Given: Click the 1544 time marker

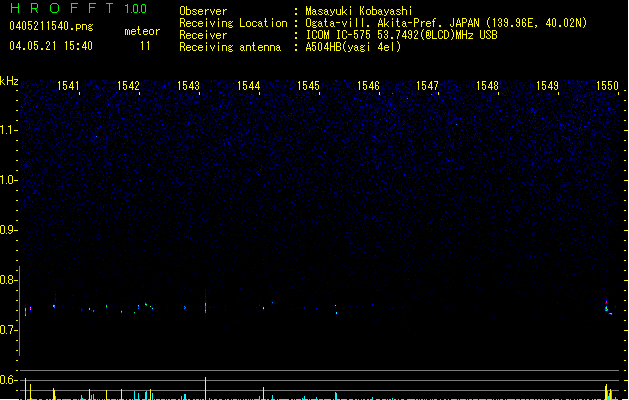Looking at the screenshot, I should (x=249, y=86).
